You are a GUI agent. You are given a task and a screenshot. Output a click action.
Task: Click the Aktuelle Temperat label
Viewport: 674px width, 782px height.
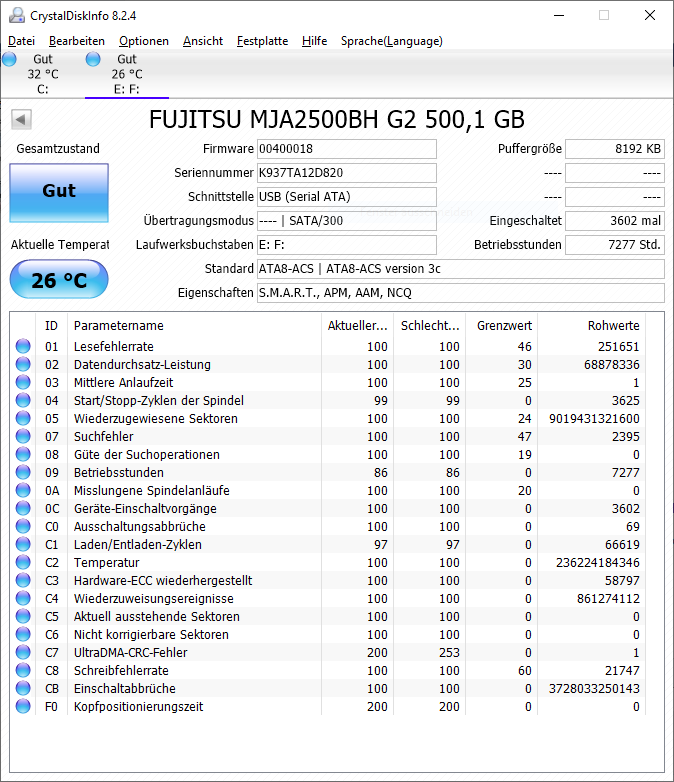click(x=60, y=244)
